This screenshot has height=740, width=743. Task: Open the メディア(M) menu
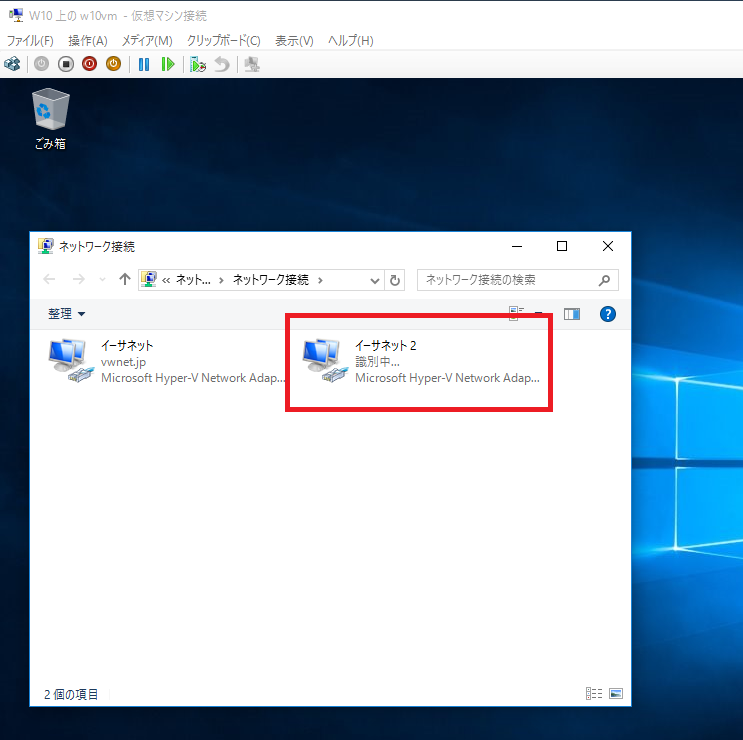(x=147, y=41)
